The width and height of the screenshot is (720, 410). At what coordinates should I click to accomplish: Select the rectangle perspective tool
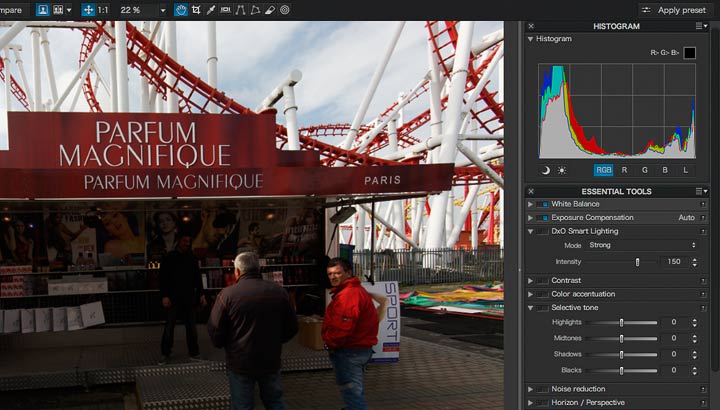(255, 10)
